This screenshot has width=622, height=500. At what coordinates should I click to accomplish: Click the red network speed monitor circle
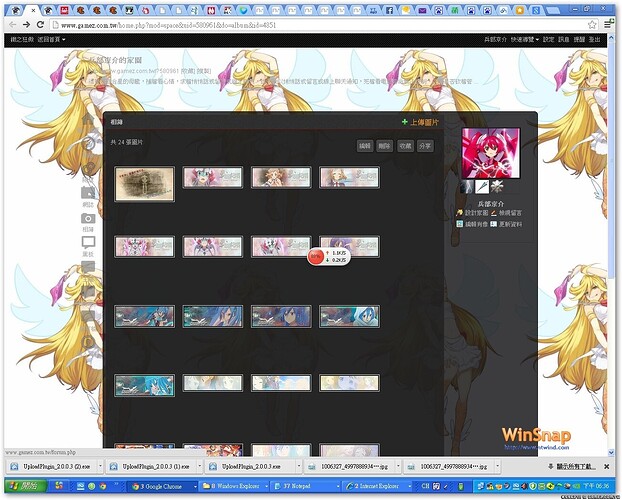[x=315, y=256]
